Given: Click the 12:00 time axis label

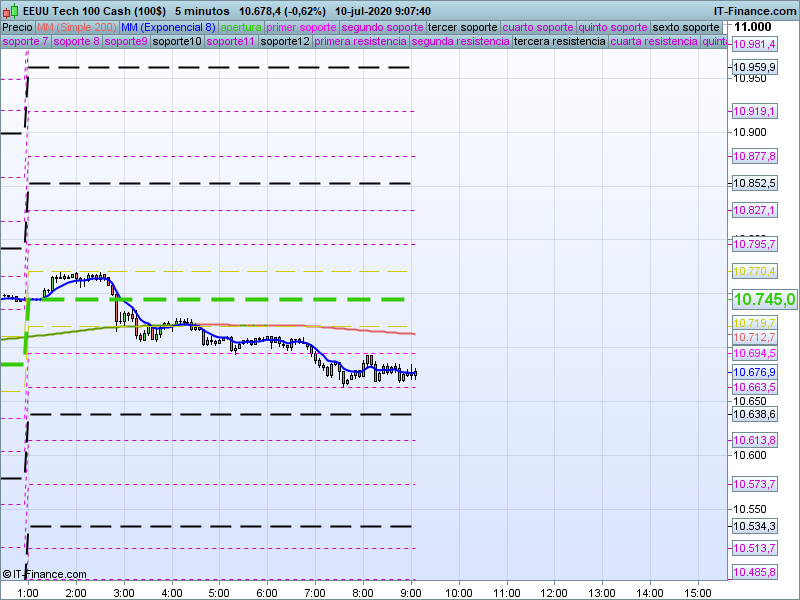Looking at the screenshot, I should [554, 592].
